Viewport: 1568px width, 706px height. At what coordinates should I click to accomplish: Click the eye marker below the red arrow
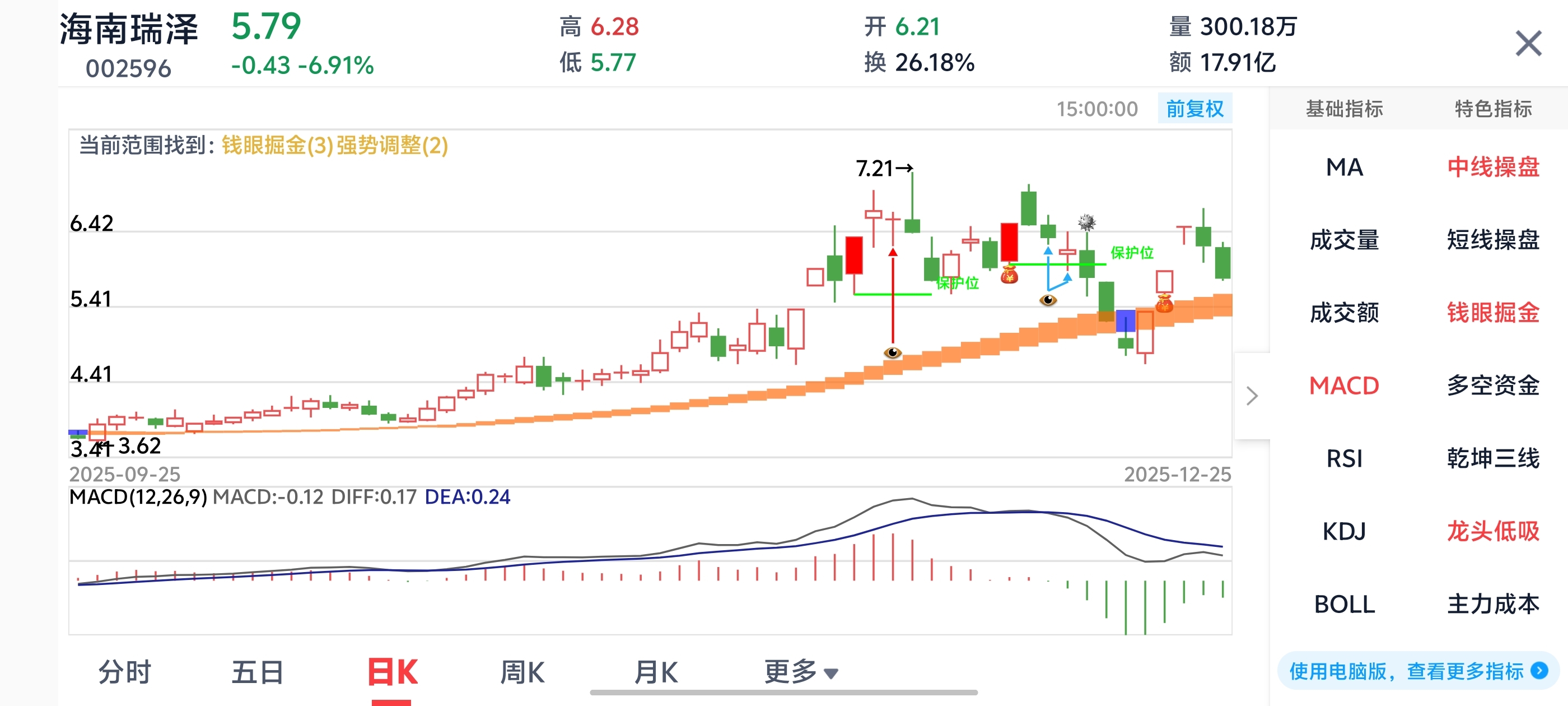pos(892,352)
